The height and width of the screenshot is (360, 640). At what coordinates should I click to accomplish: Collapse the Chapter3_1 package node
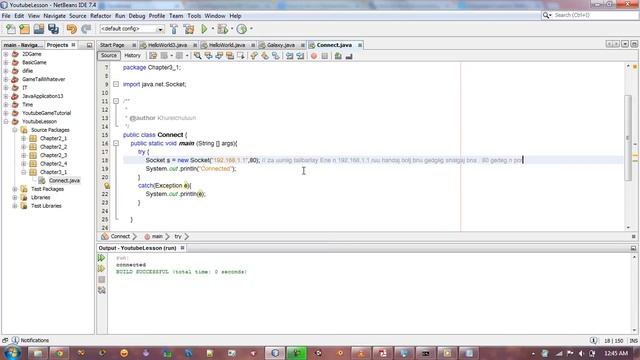pos(24,172)
